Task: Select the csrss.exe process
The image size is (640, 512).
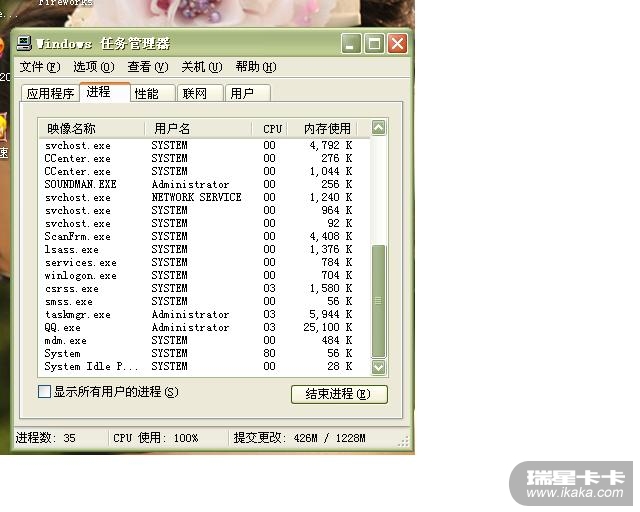Action: pyautogui.click(x=204, y=289)
